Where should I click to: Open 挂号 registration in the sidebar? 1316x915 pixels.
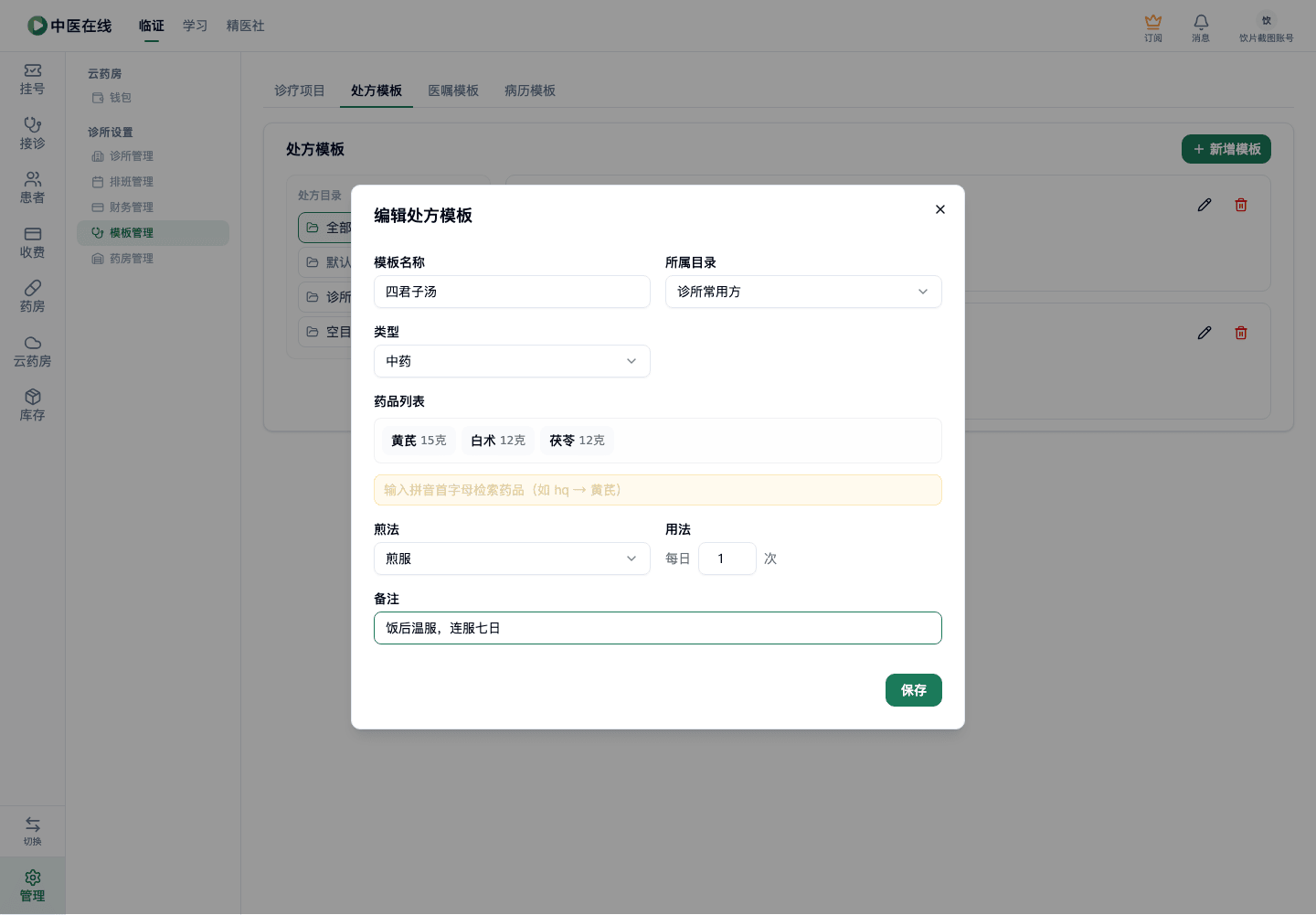pos(32,80)
